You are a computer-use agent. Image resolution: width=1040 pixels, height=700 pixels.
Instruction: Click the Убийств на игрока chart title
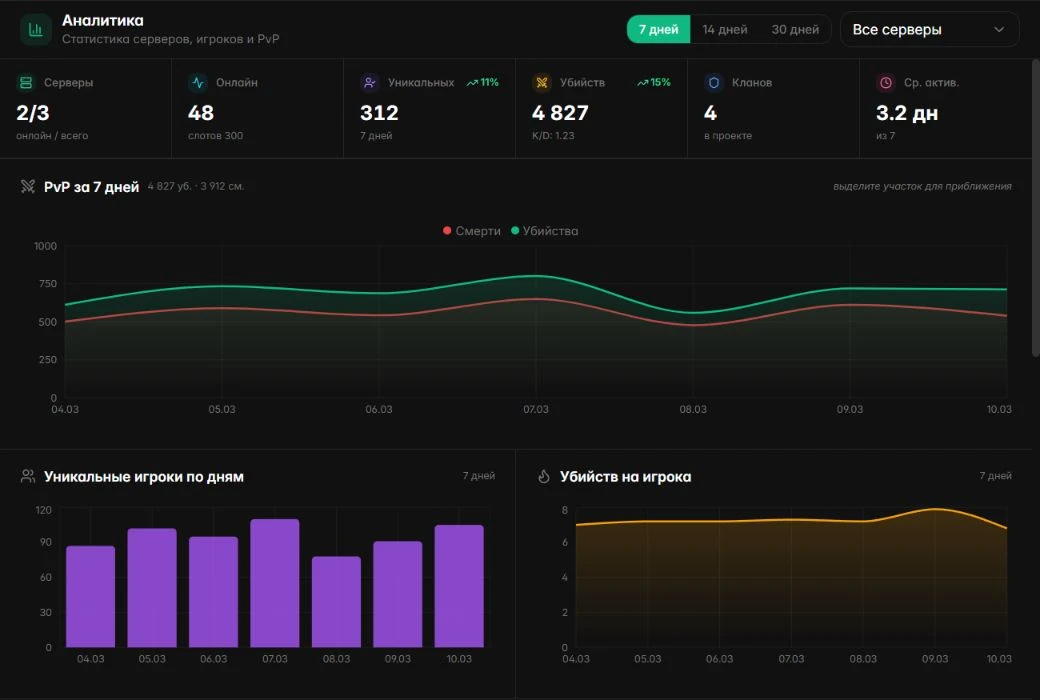(x=625, y=476)
